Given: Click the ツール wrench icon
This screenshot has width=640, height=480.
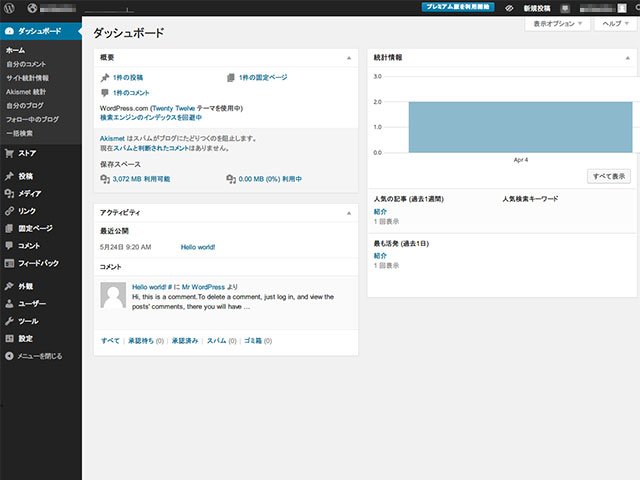Looking at the screenshot, I should (9, 321).
